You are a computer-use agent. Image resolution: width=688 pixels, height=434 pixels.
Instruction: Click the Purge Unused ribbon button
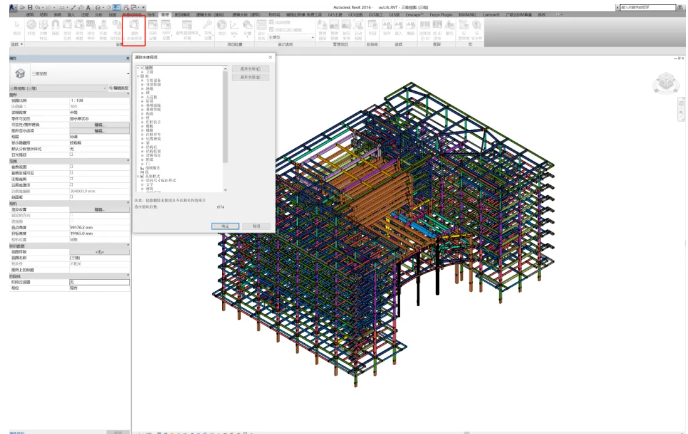pos(134,30)
